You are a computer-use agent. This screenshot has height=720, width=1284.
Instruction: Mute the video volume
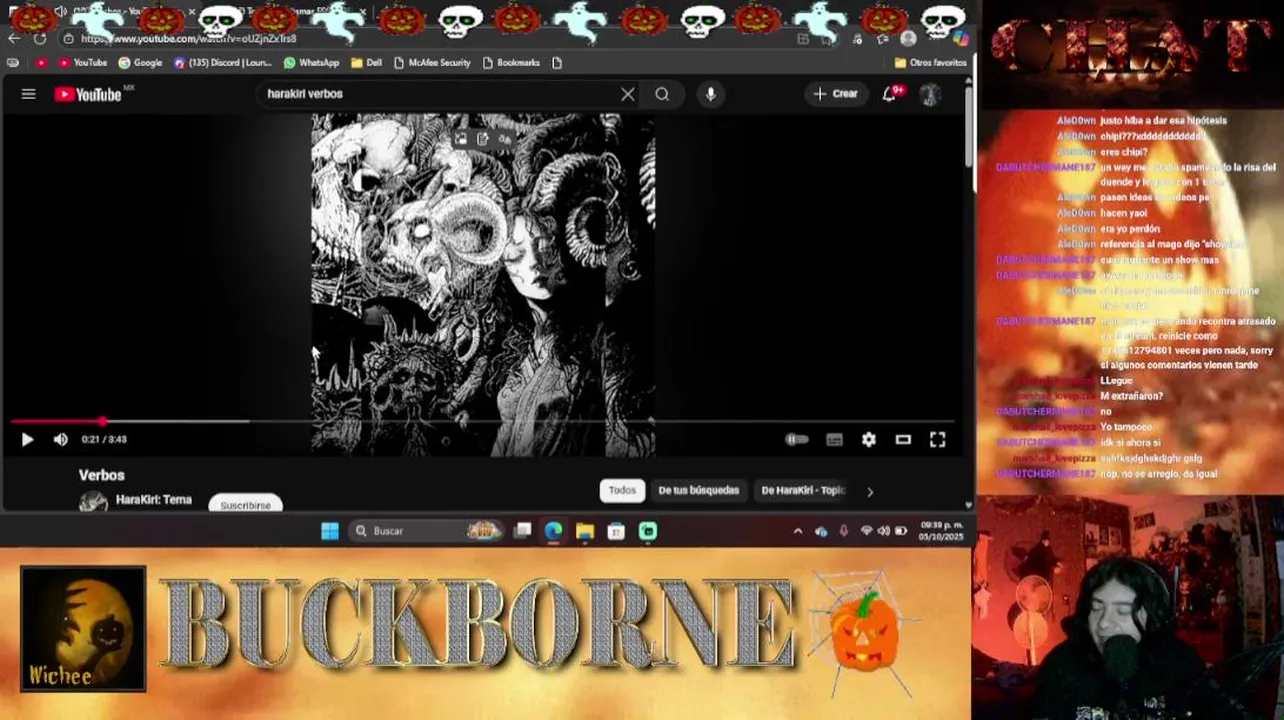point(60,439)
